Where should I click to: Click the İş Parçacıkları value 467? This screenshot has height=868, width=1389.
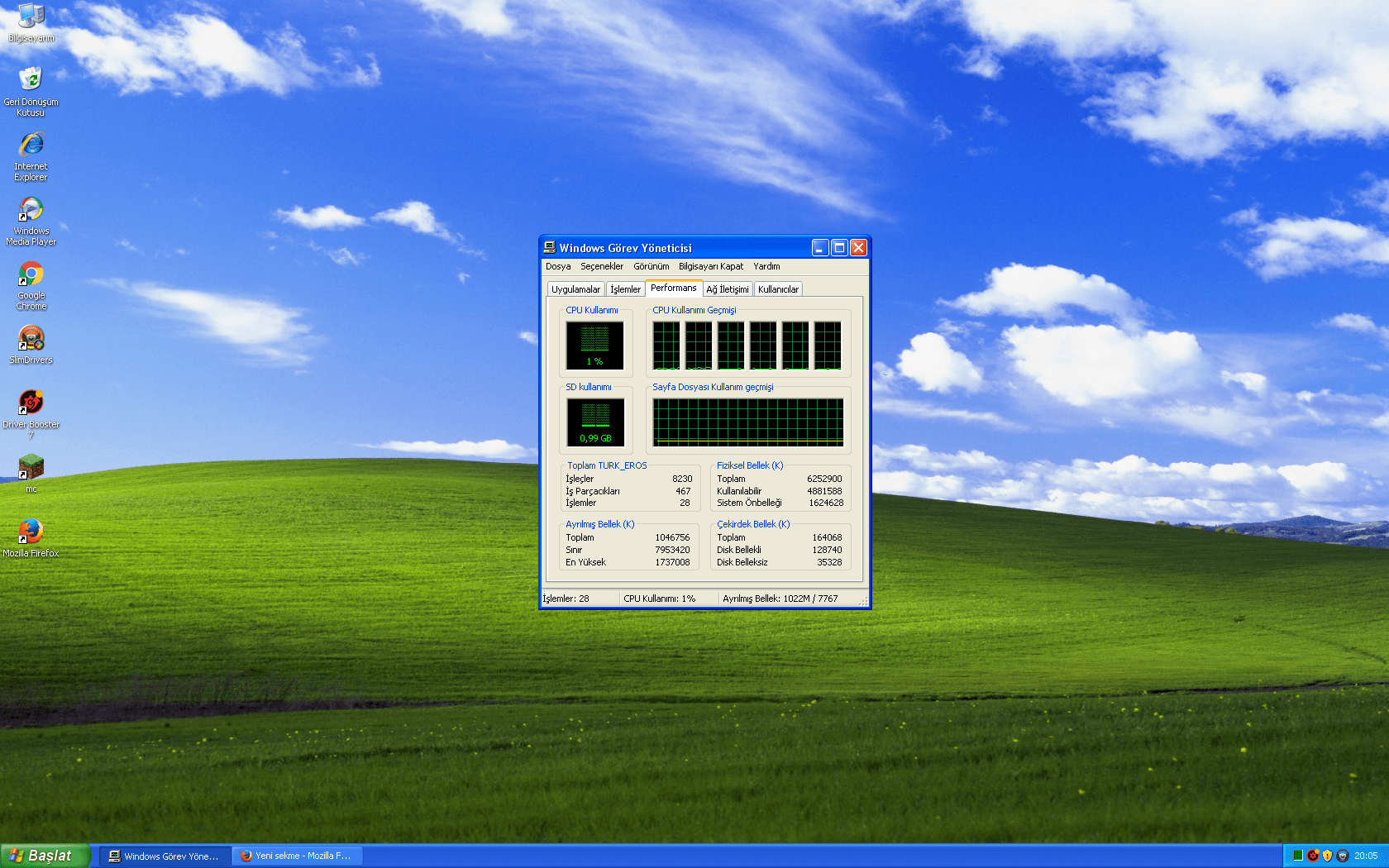(x=683, y=491)
